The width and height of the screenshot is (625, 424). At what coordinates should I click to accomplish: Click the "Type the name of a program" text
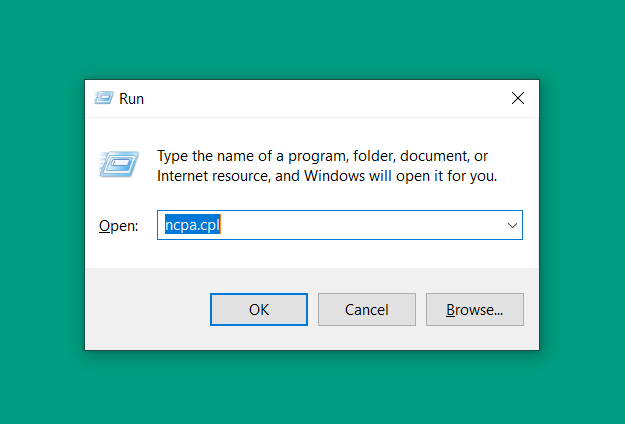[x=248, y=156]
